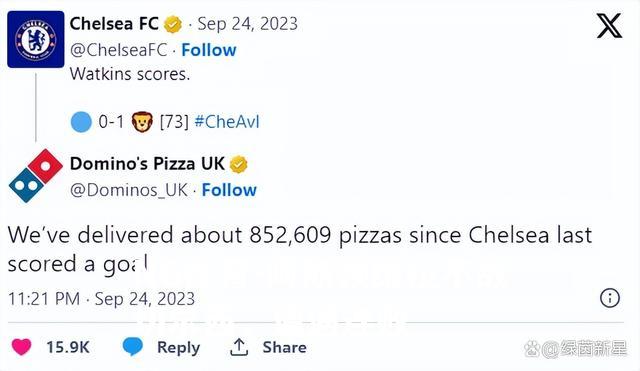The width and height of the screenshot is (640, 371).
Task: Open the Chelsea FC display name
Action: click(x=114, y=24)
